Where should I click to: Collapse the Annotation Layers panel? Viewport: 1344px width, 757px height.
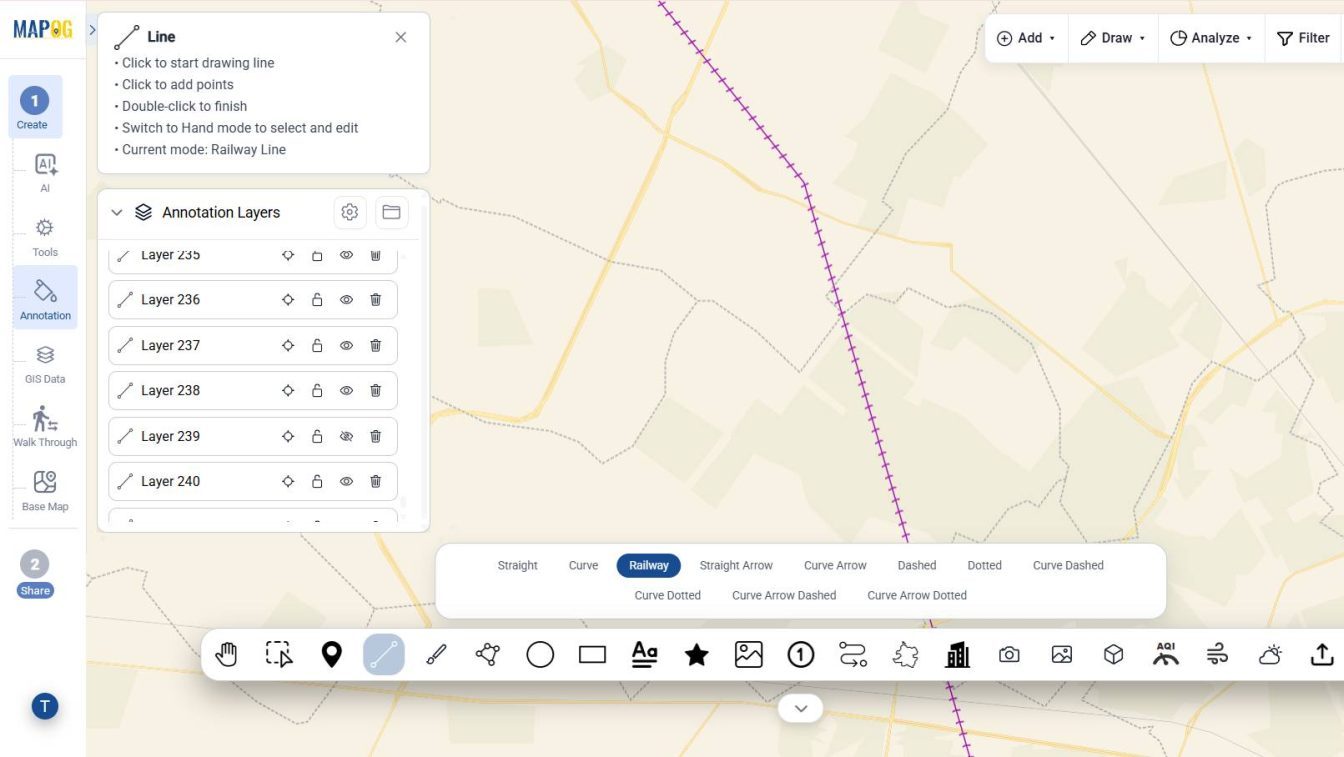tap(116, 212)
